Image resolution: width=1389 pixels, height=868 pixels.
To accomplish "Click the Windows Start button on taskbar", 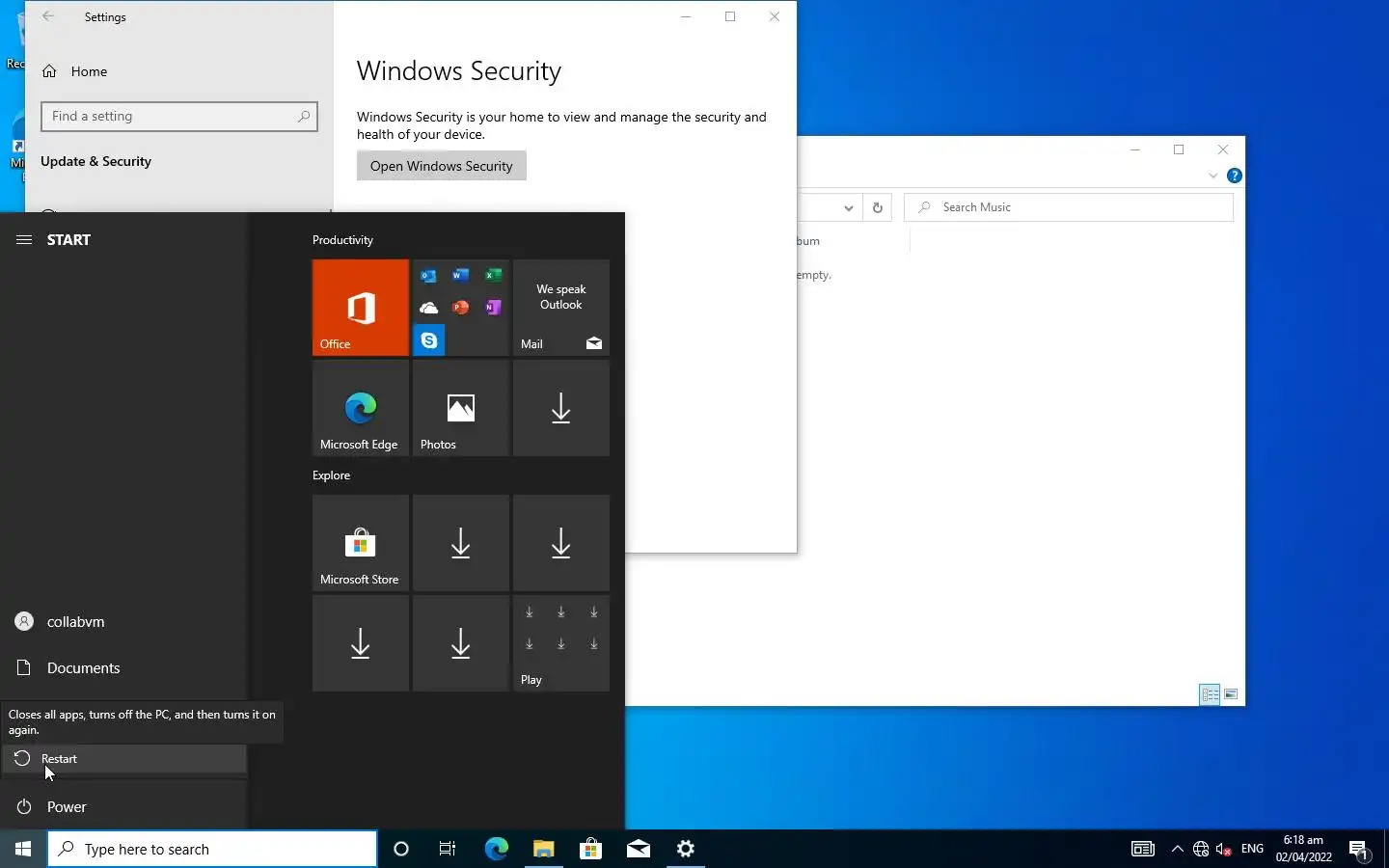I will (x=23, y=849).
